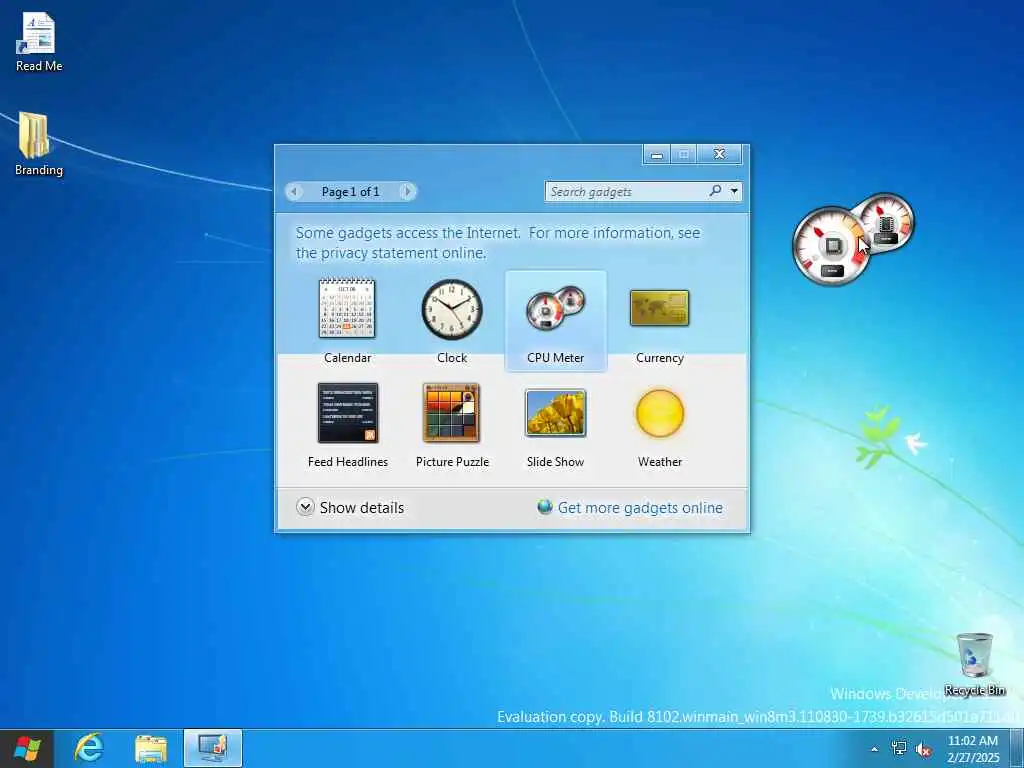Click the Slide Show label
The image size is (1024, 768).
pyautogui.click(x=556, y=462)
